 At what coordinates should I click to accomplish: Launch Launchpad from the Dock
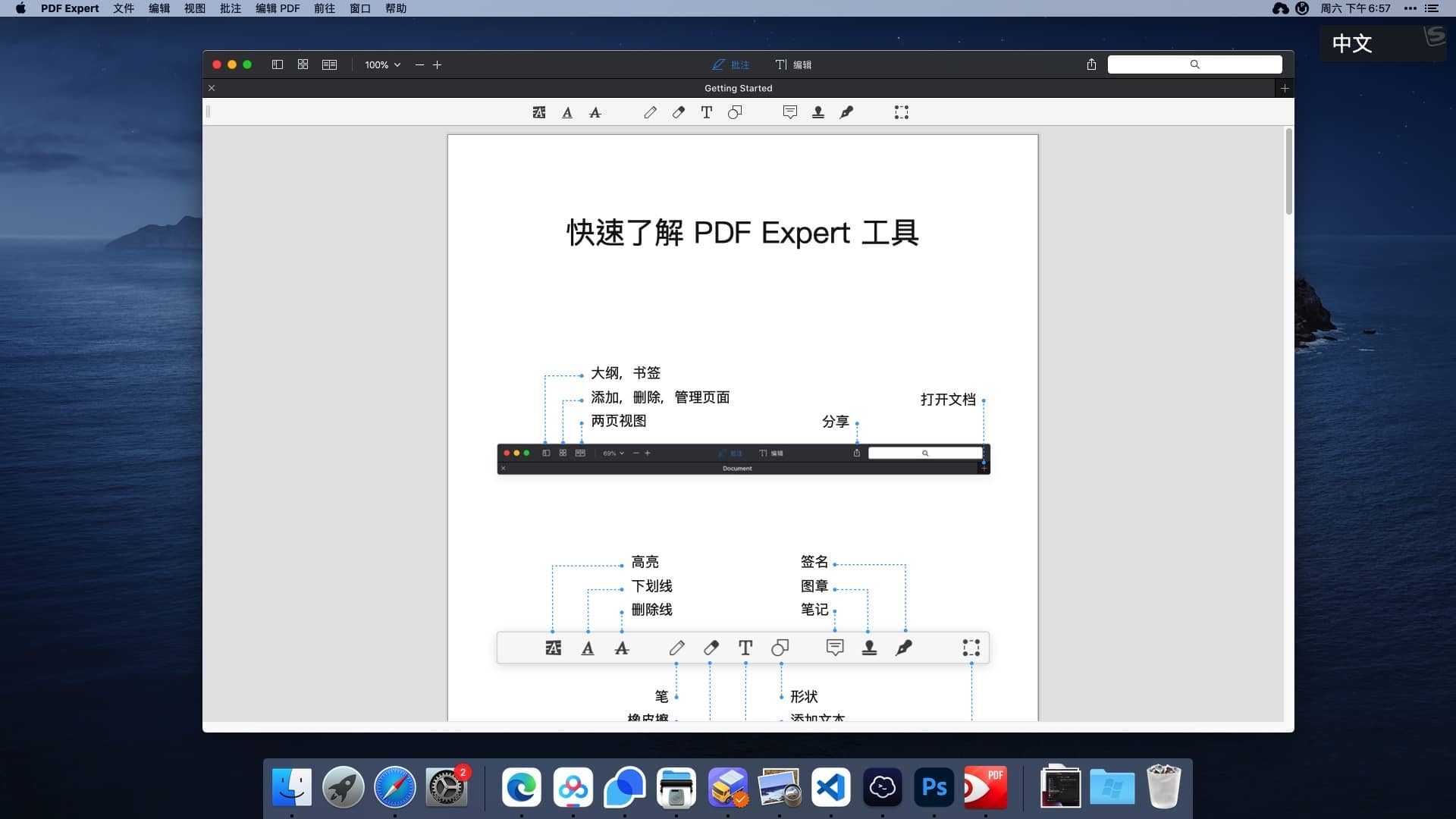click(x=344, y=787)
